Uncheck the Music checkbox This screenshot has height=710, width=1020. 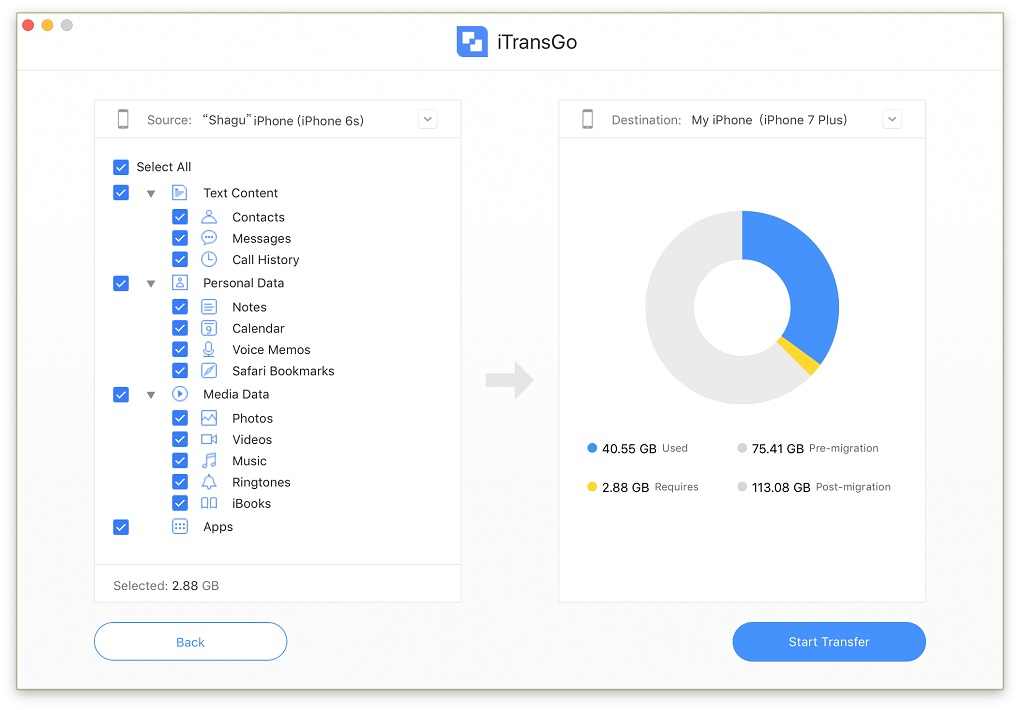[x=180, y=461]
